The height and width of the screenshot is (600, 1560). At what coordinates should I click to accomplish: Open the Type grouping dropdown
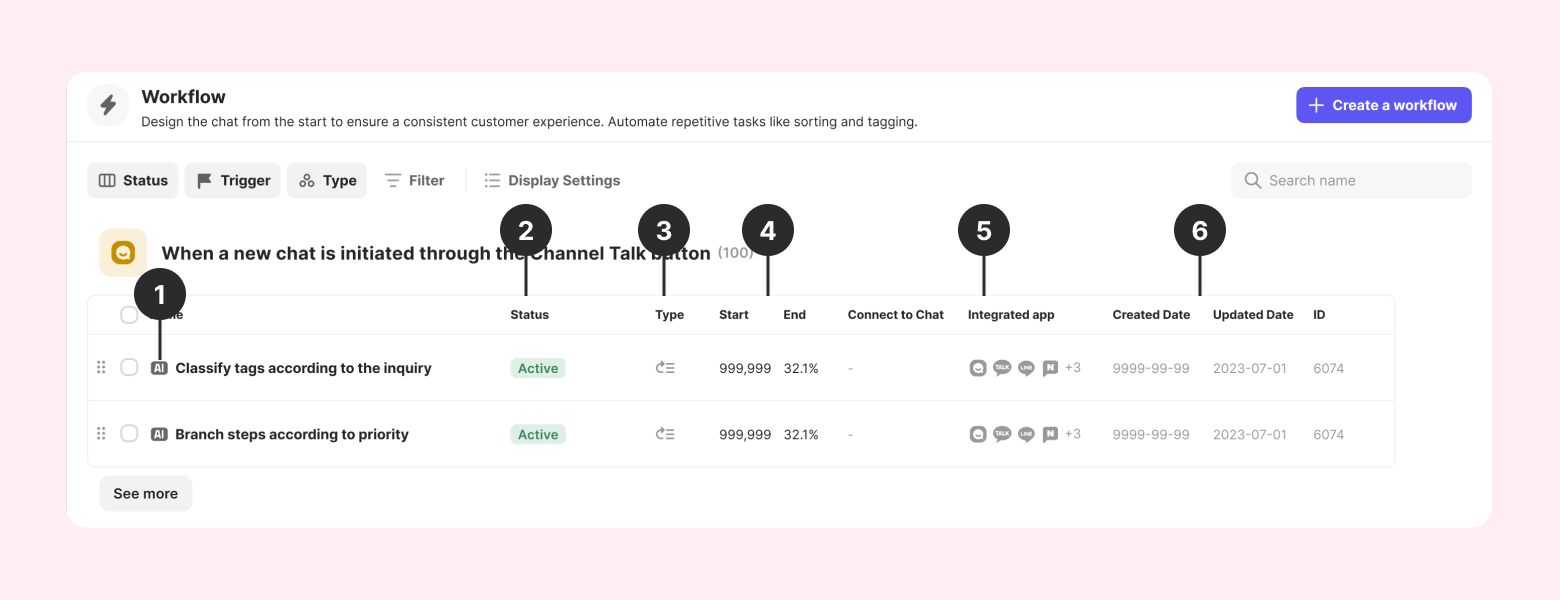point(327,181)
